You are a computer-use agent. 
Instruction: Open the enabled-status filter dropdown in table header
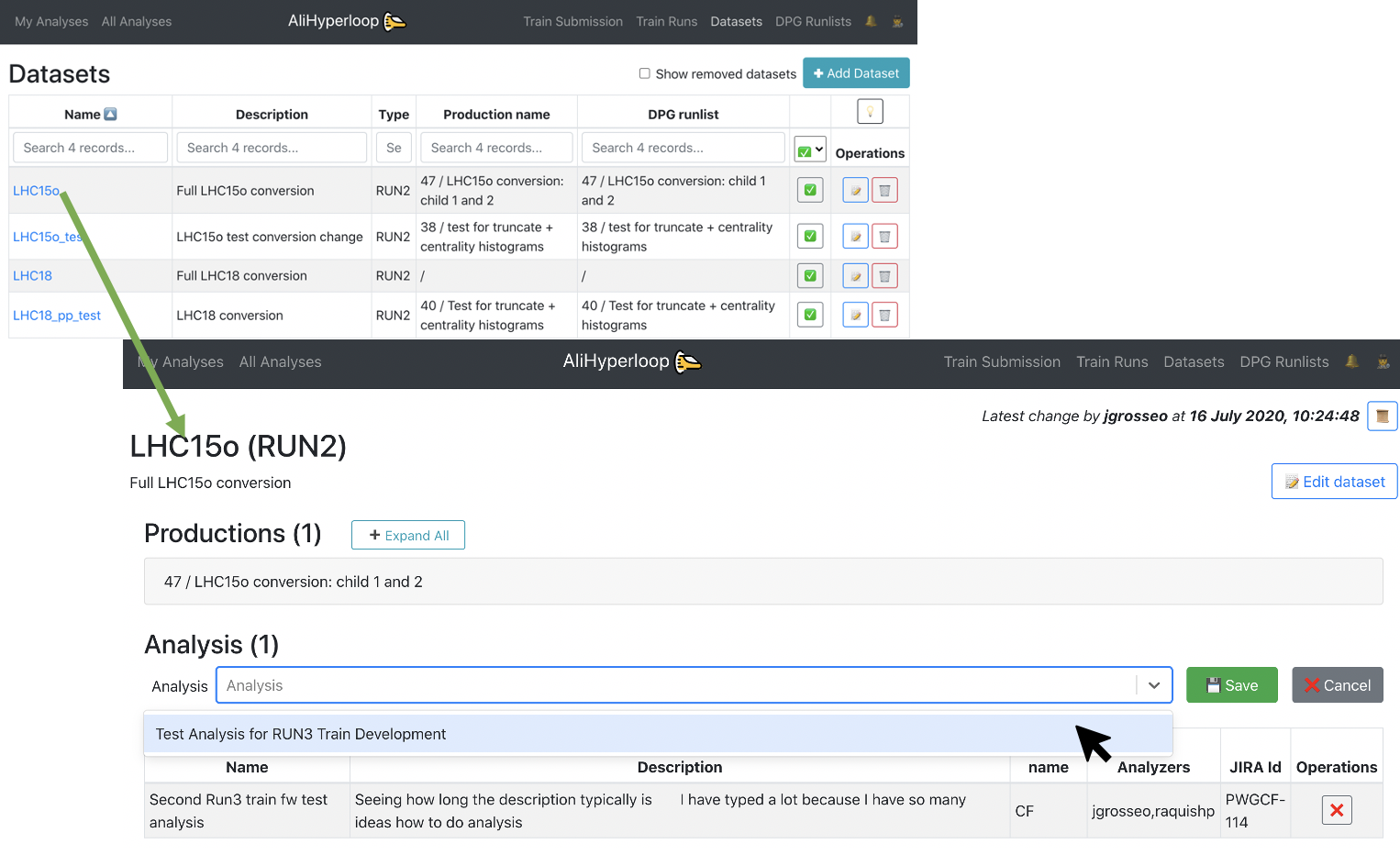[810, 150]
